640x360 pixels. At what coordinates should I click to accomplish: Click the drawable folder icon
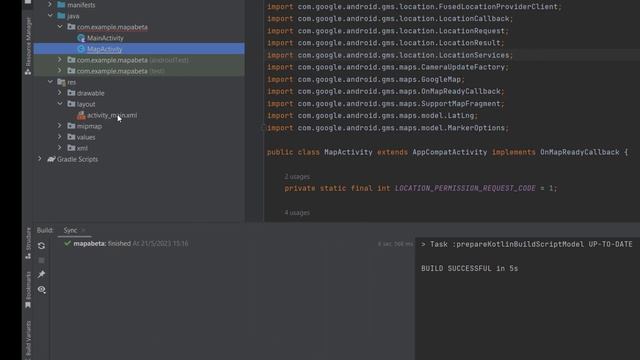(x=71, y=93)
